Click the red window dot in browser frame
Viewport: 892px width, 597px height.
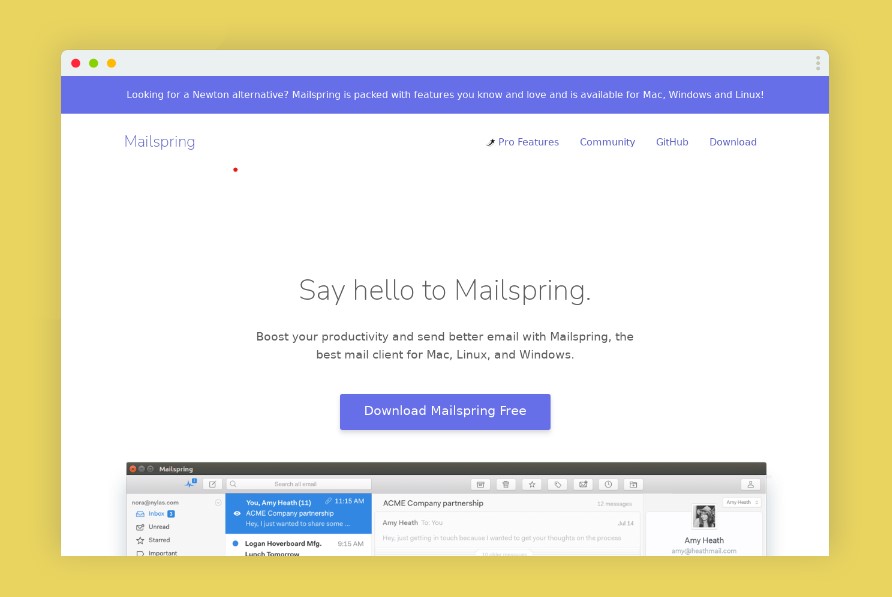(76, 63)
